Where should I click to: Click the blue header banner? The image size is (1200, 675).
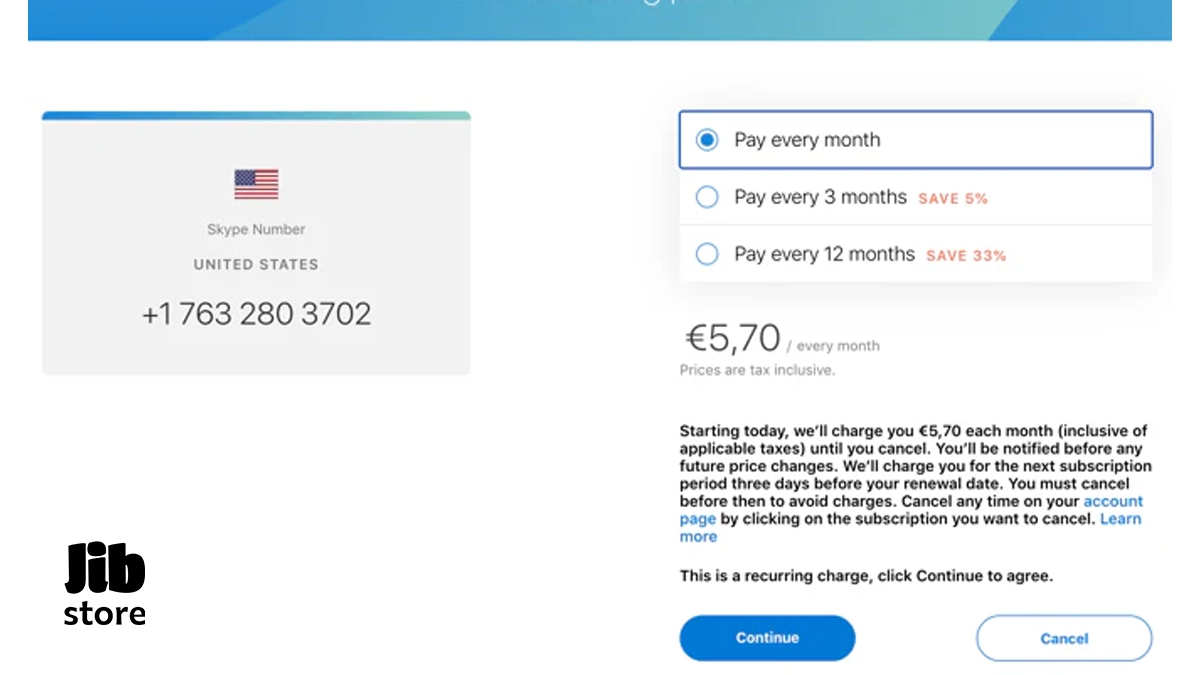(600, 18)
